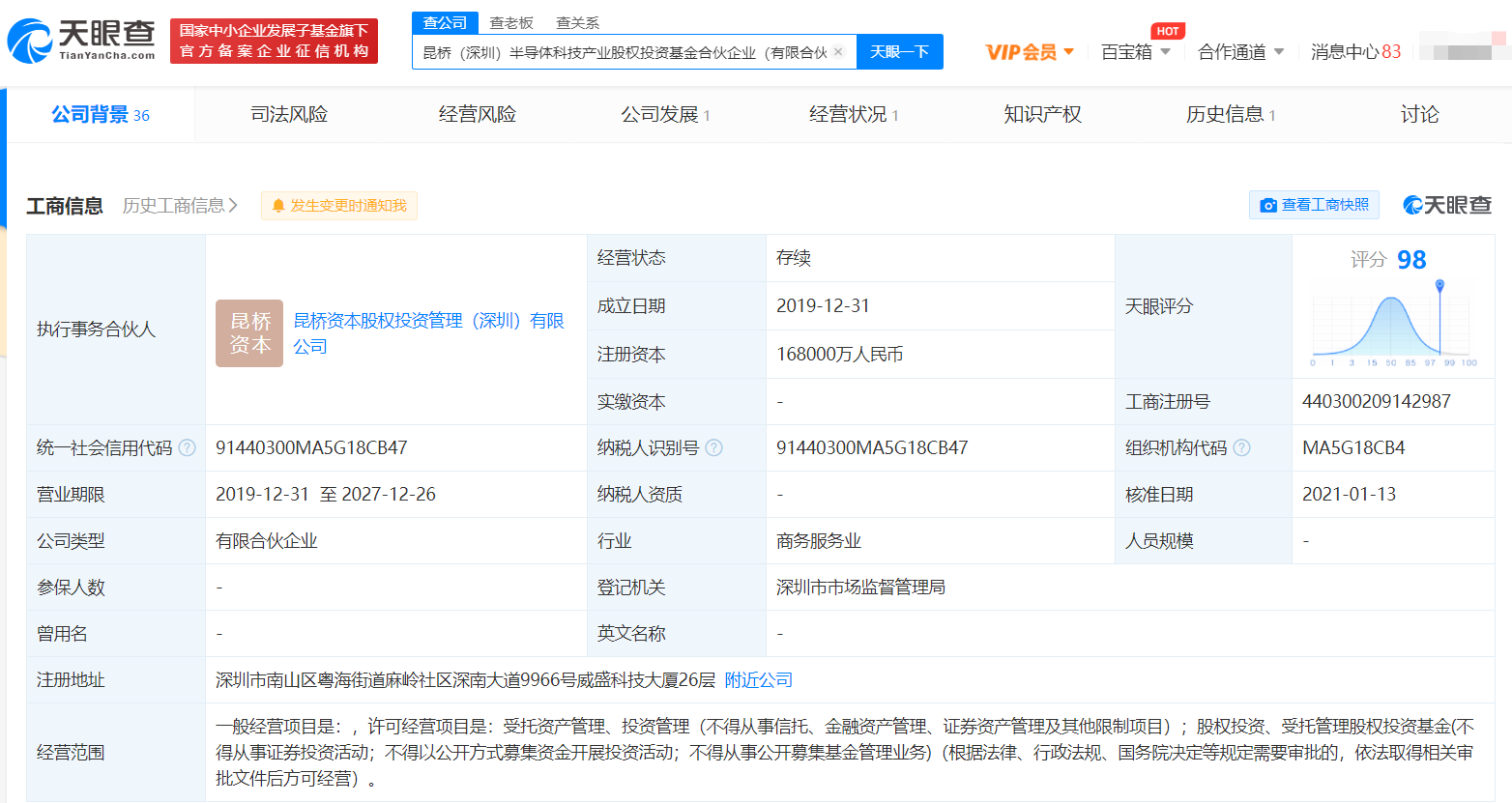The height and width of the screenshot is (803, 1512).
Task: Click 查看工商快照 camera button
Action: click(x=1315, y=205)
